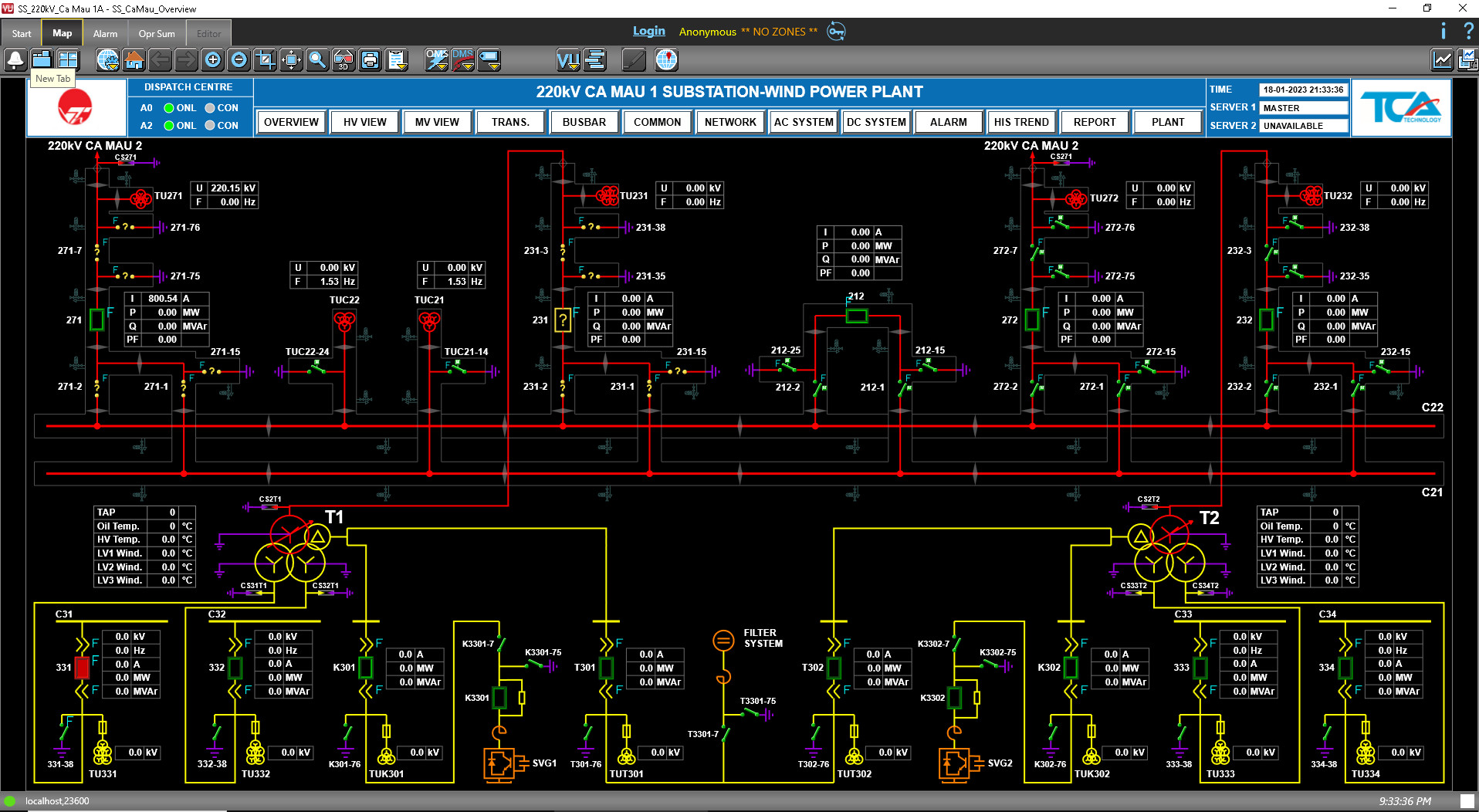The height and width of the screenshot is (812, 1479).
Task: Select A0 ONL radio indicator
Action: click(169, 108)
